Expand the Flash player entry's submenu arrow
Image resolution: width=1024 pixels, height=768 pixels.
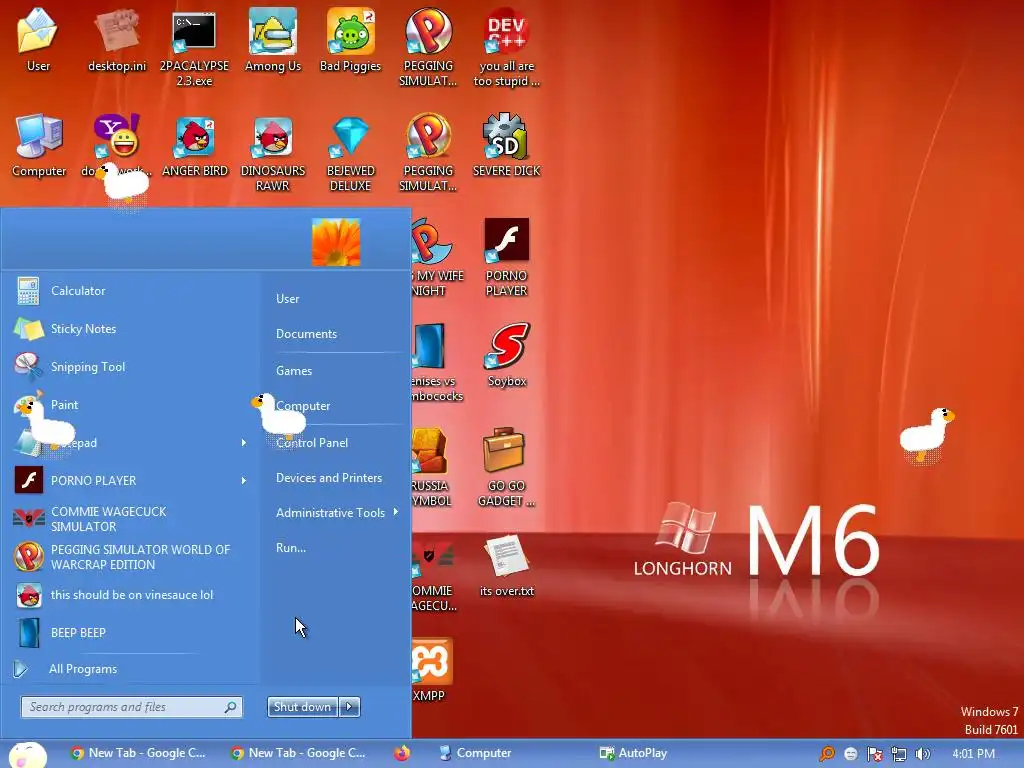click(x=244, y=481)
